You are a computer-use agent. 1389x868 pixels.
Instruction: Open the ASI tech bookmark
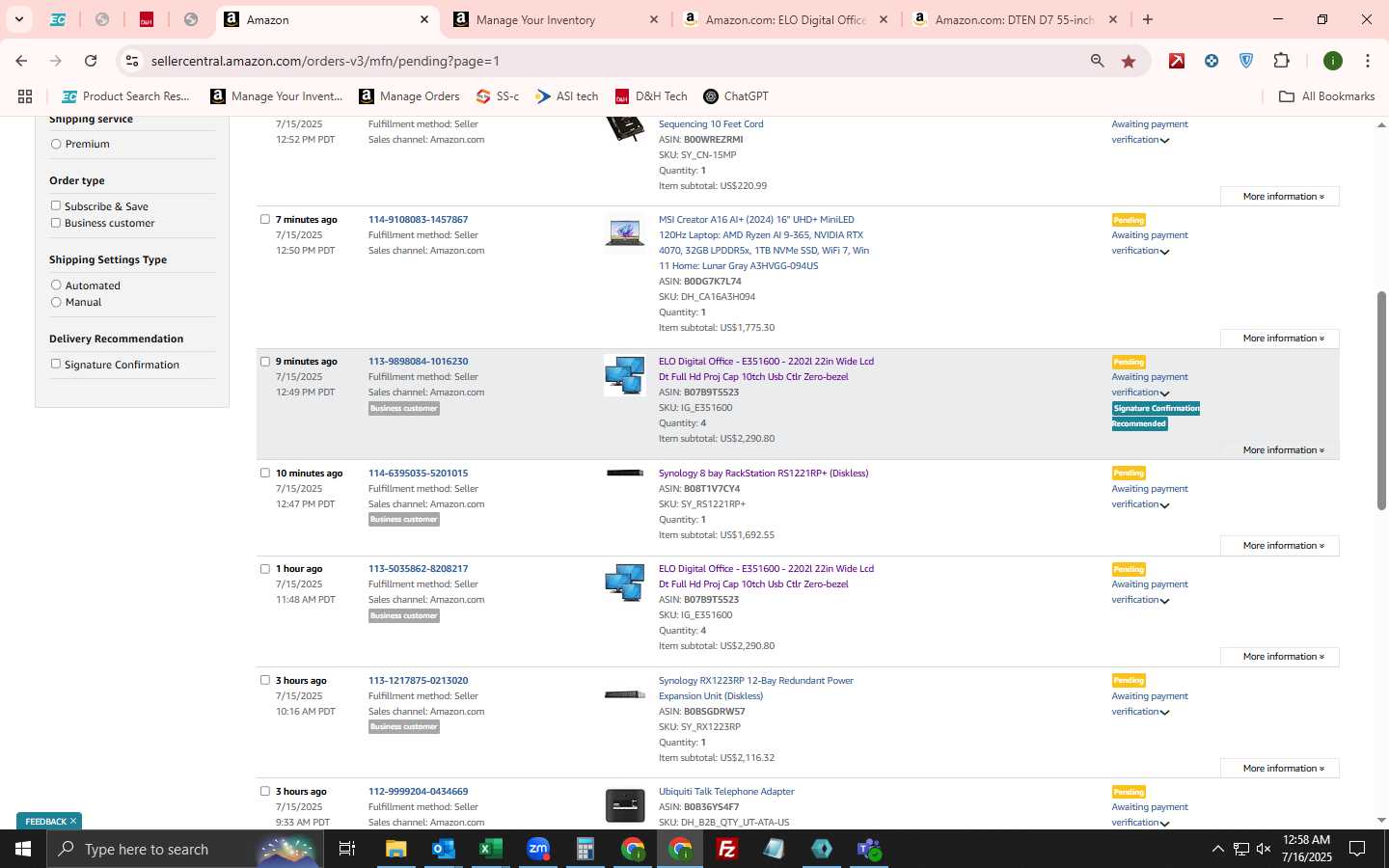click(x=567, y=96)
